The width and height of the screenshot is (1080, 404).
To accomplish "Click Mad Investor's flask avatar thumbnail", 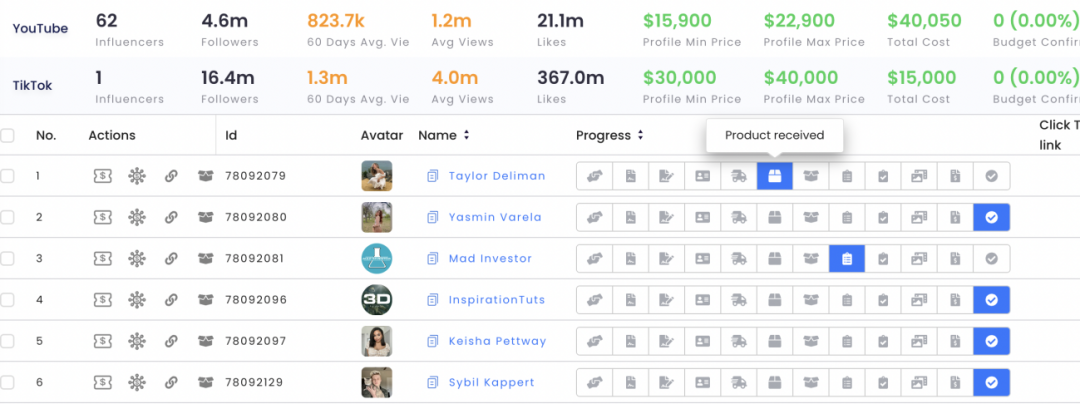I will (x=377, y=259).
